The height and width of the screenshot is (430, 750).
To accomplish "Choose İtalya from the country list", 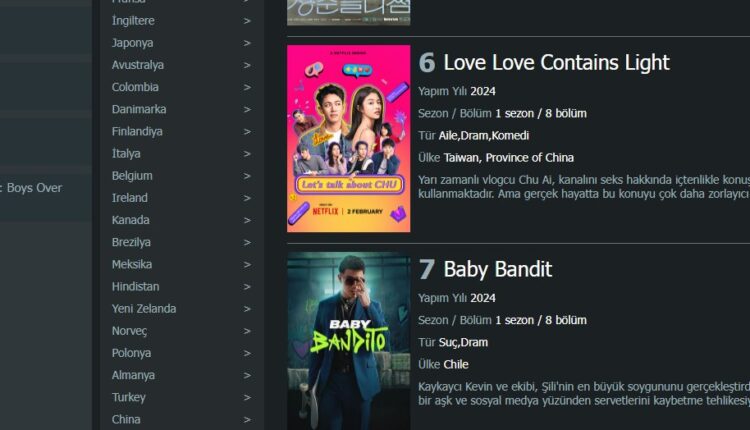I will click(x=126, y=154).
